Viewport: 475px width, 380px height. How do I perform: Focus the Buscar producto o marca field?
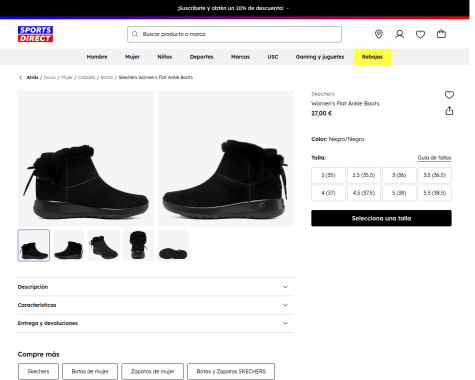click(x=234, y=34)
